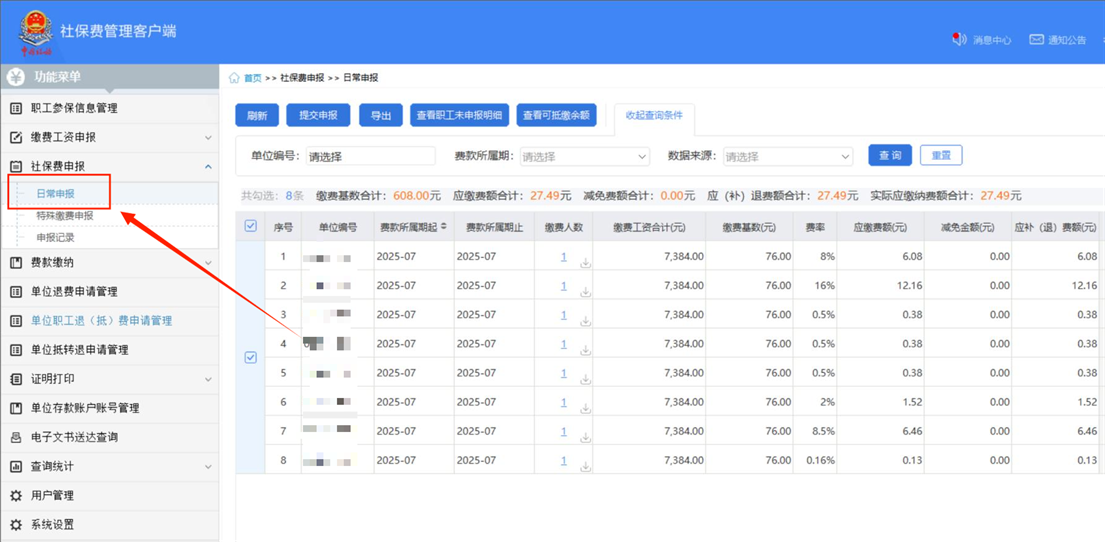
Task: Click the 电子文书送达查询 printer icon
Action: (x=16, y=437)
